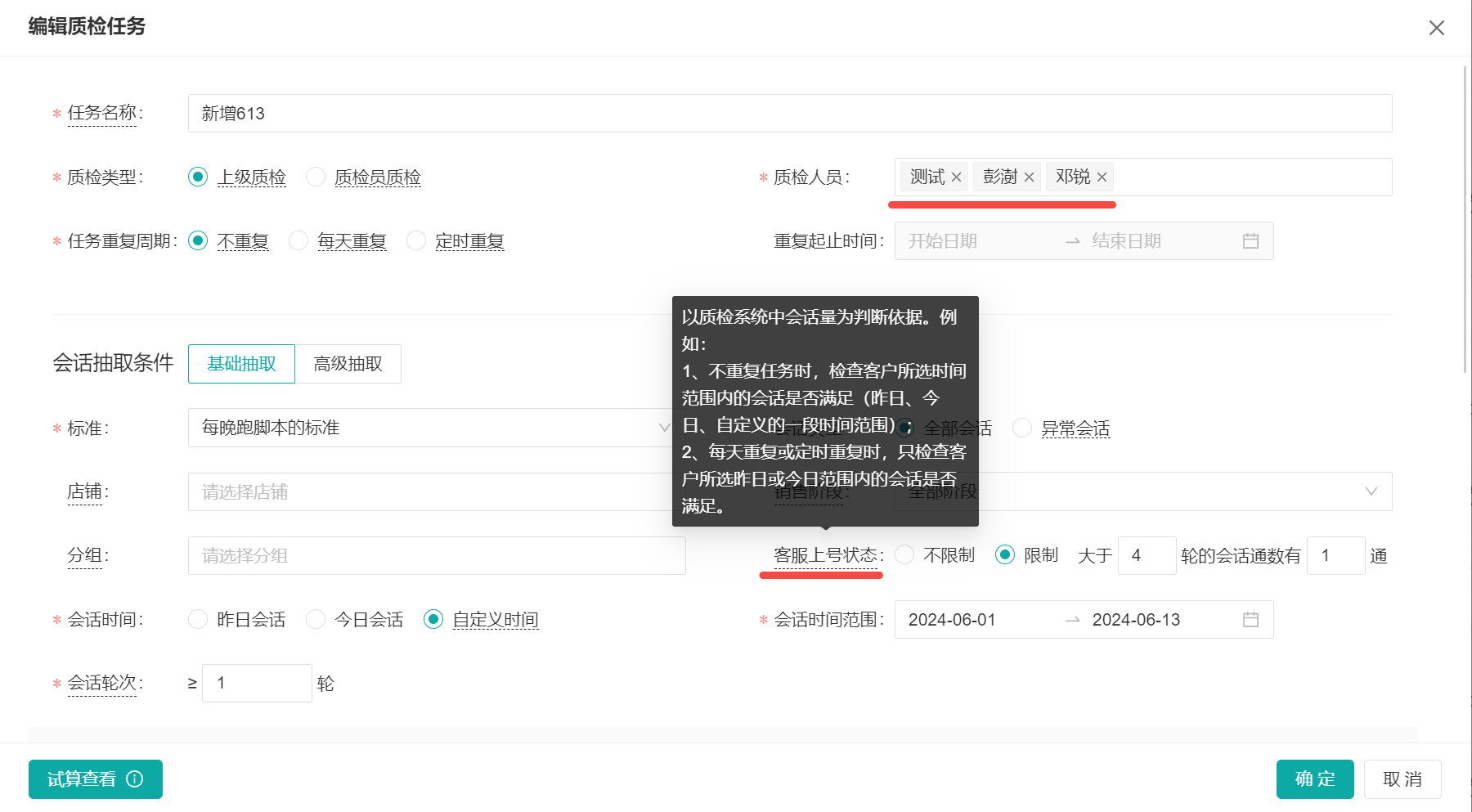
Task: Remove the 邓锐 tag from 质检人员
Action: [1102, 177]
